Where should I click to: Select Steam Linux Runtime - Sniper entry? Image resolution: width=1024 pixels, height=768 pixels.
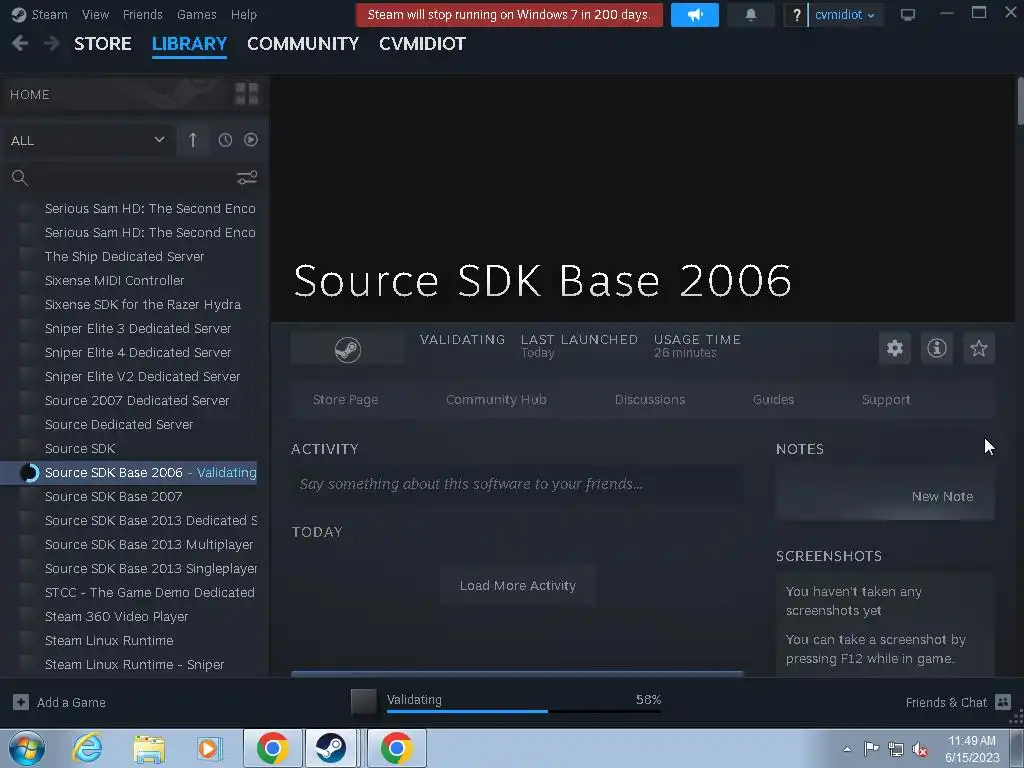coord(134,665)
